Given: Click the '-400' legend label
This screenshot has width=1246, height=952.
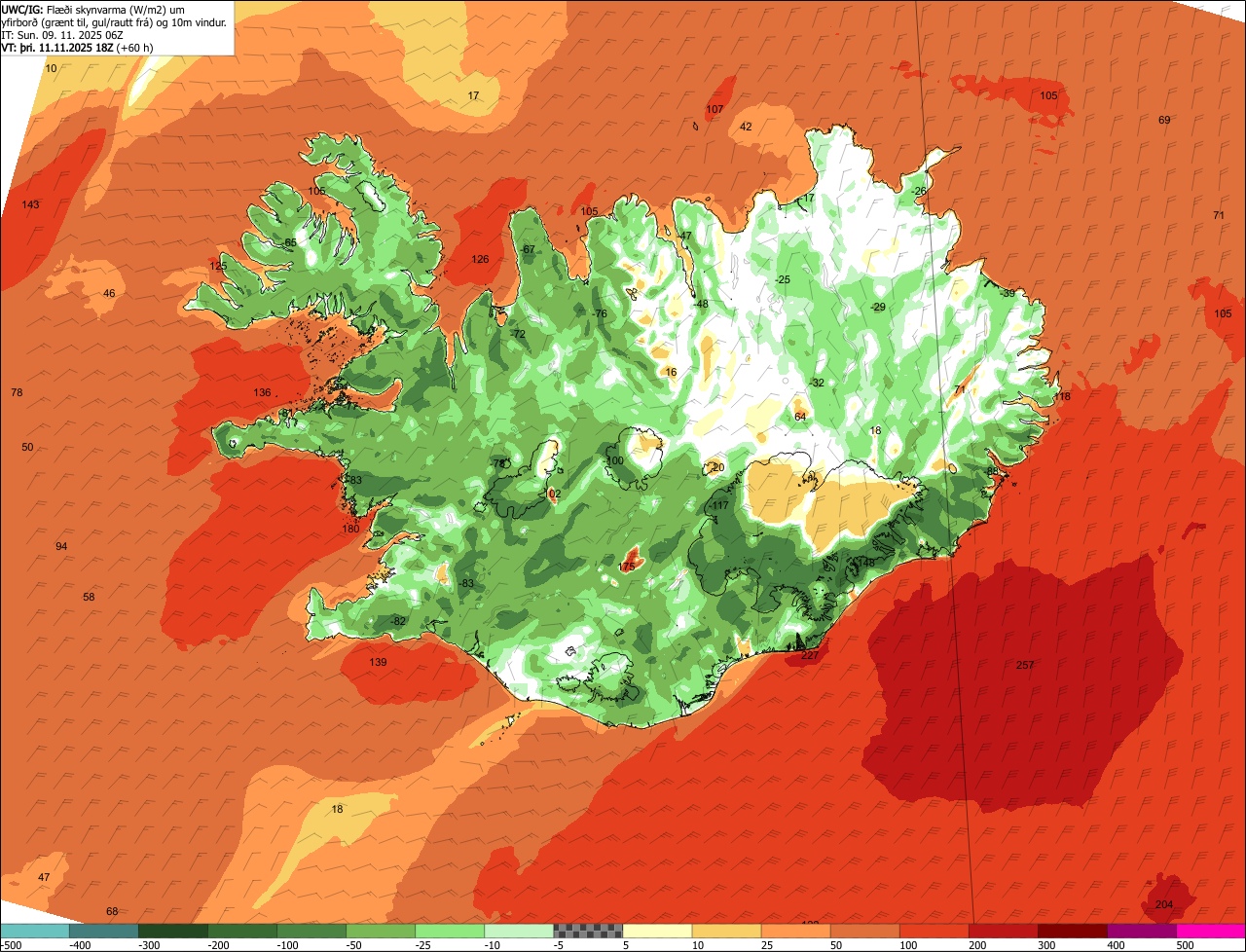Looking at the screenshot, I should [82, 945].
